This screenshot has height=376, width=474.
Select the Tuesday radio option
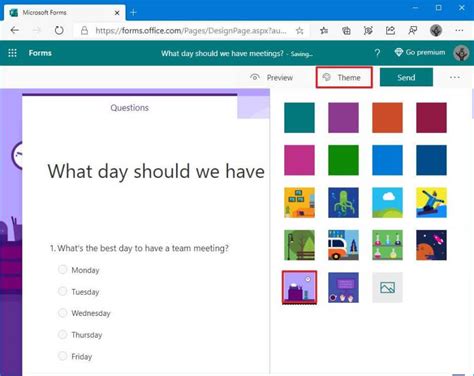click(62, 291)
